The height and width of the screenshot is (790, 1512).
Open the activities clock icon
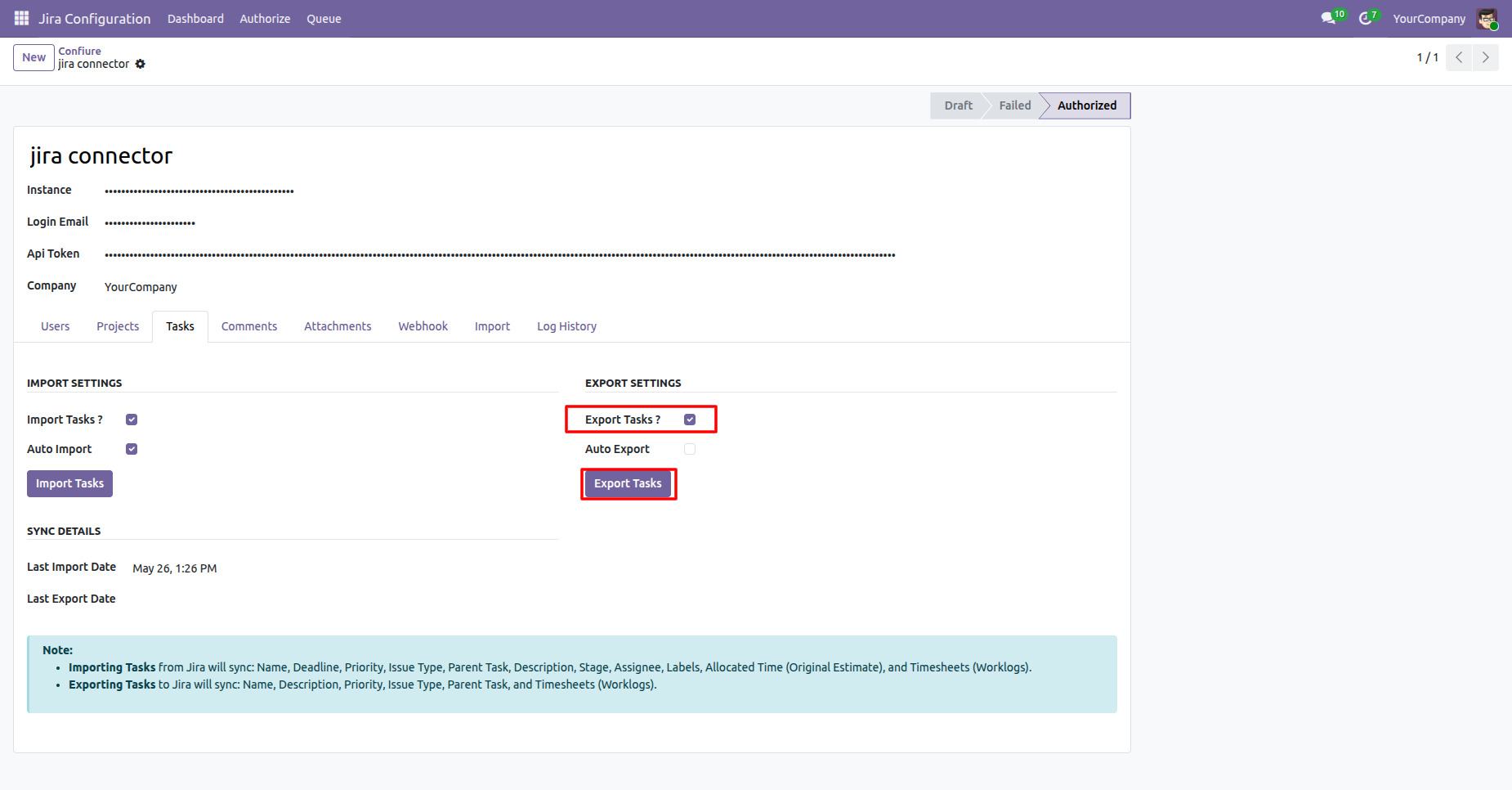point(1365,18)
